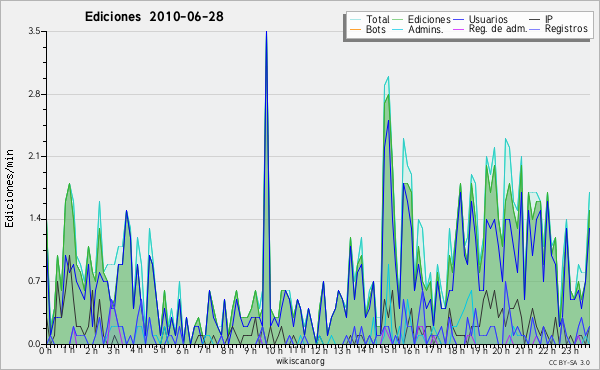
Task: Click the 2.1 y-axis value label
Action: (34, 156)
